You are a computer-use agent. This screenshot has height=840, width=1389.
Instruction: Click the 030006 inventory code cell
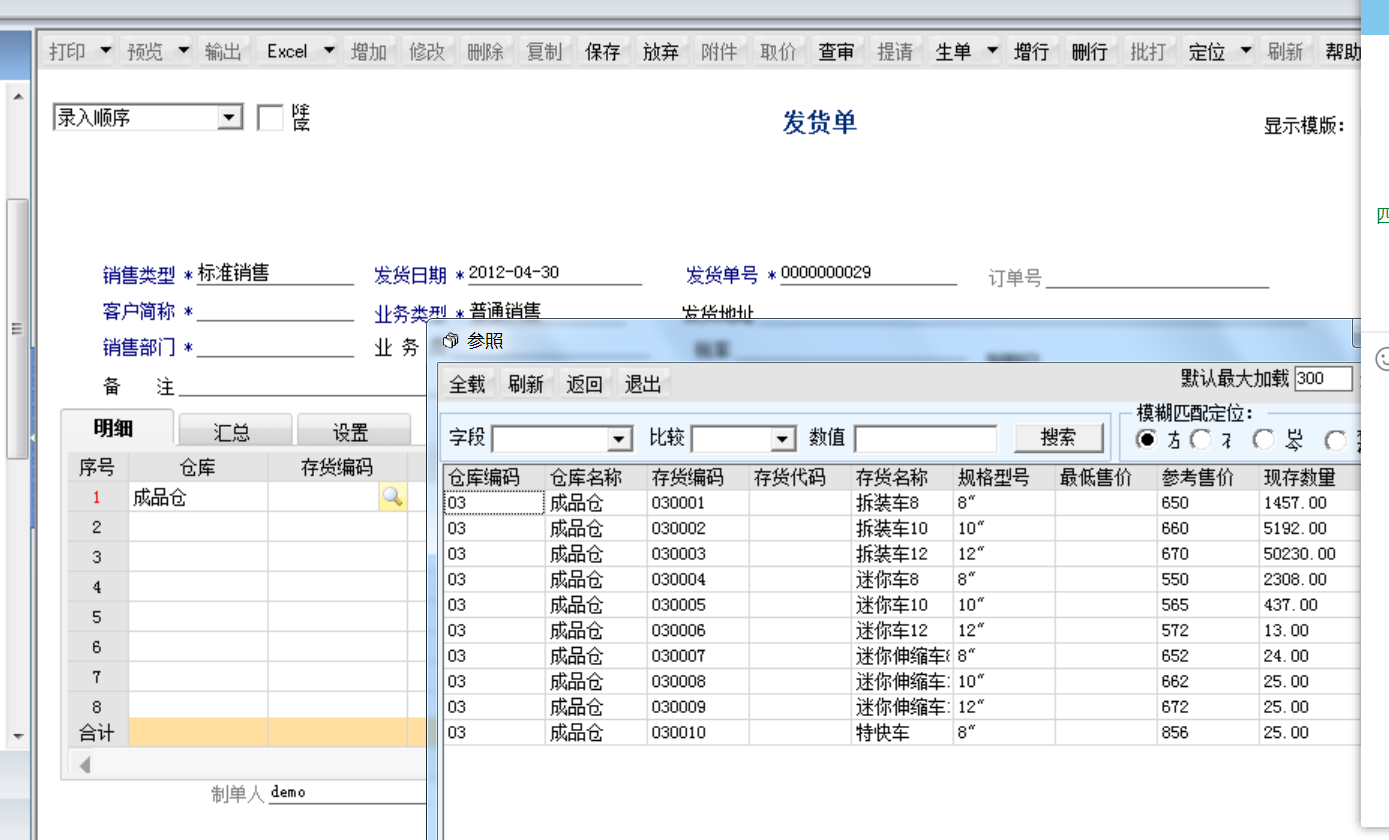click(698, 631)
